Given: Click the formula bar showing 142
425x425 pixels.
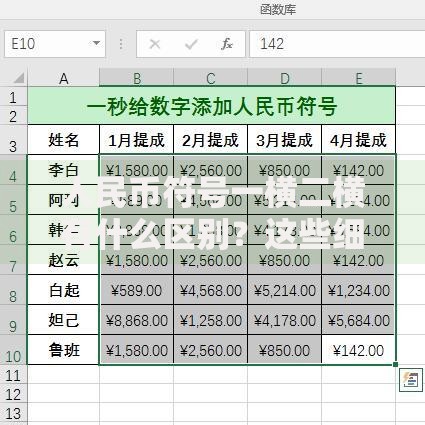Looking at the screenshot, I should 337,44.
